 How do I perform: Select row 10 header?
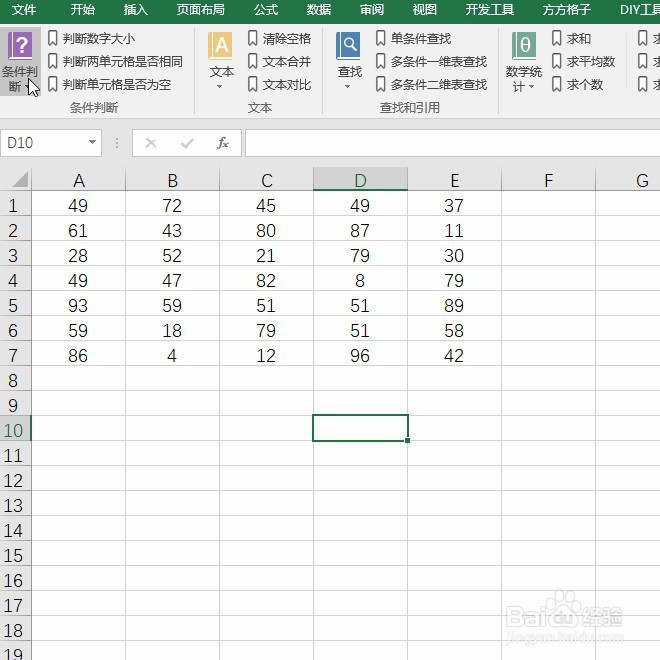pyautogui.click(x=16, y=430)
